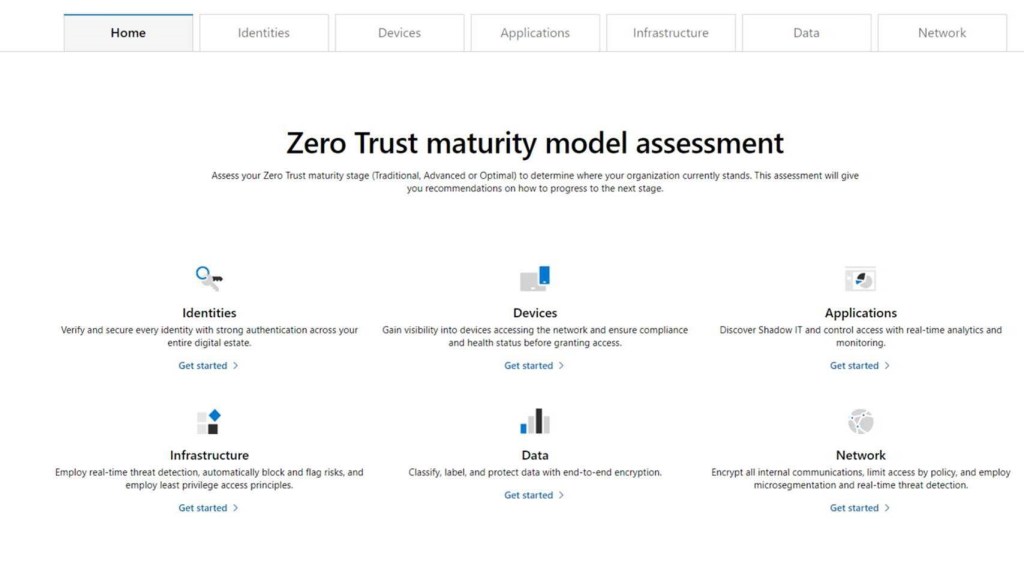Click Get started under Identities
Viewport: 1024px width, 567px height.
[x=208, y=366]
